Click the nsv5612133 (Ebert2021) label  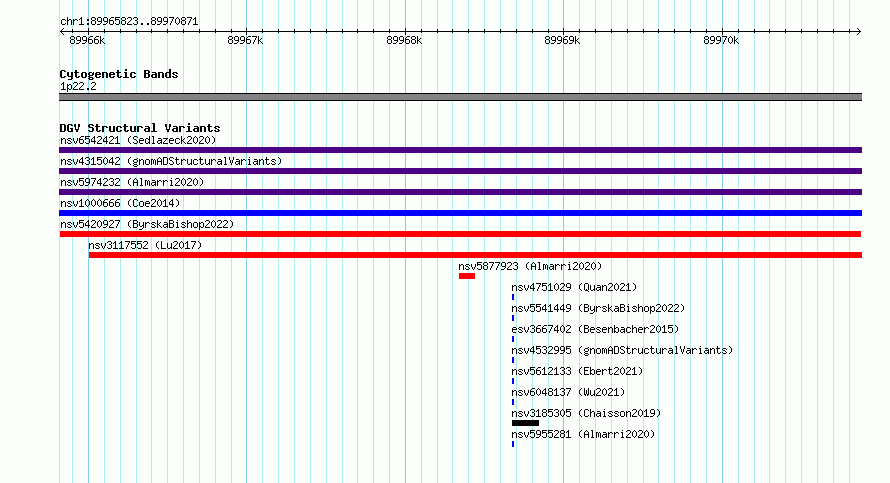[577, 371]
